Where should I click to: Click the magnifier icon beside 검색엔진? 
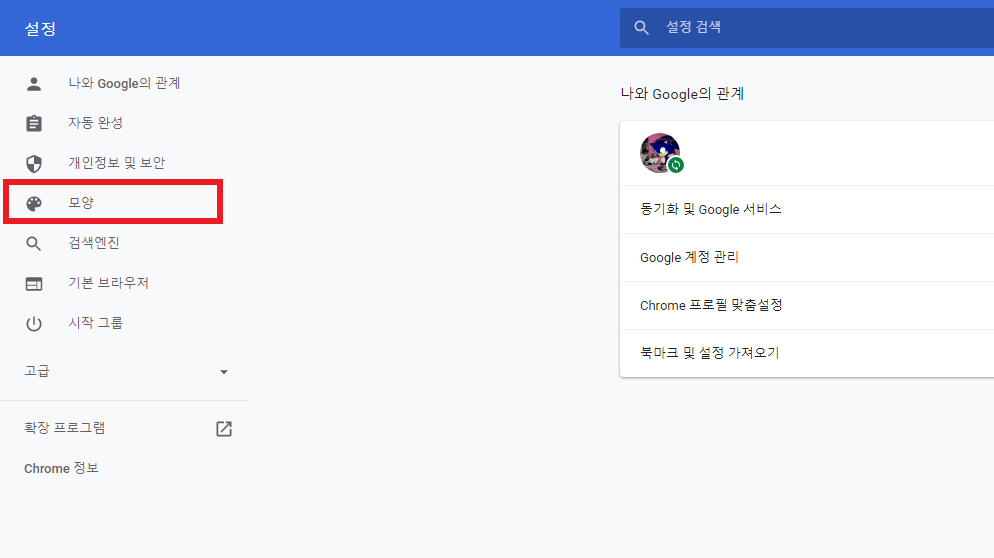pos(34,243)
